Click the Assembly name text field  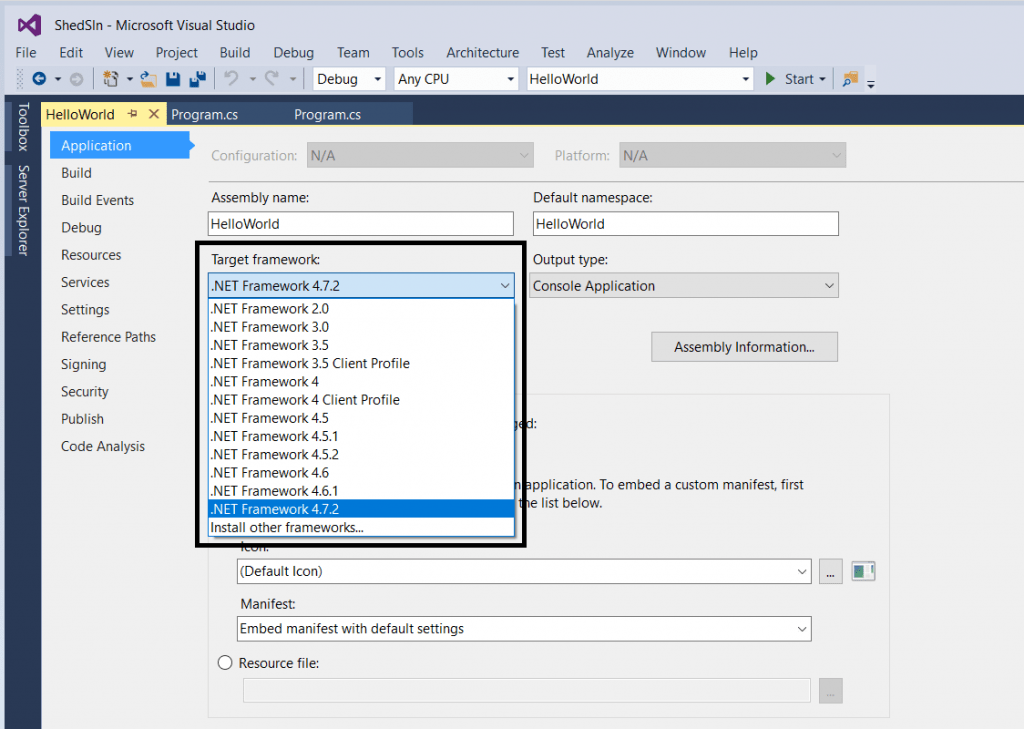click(361, 223)
